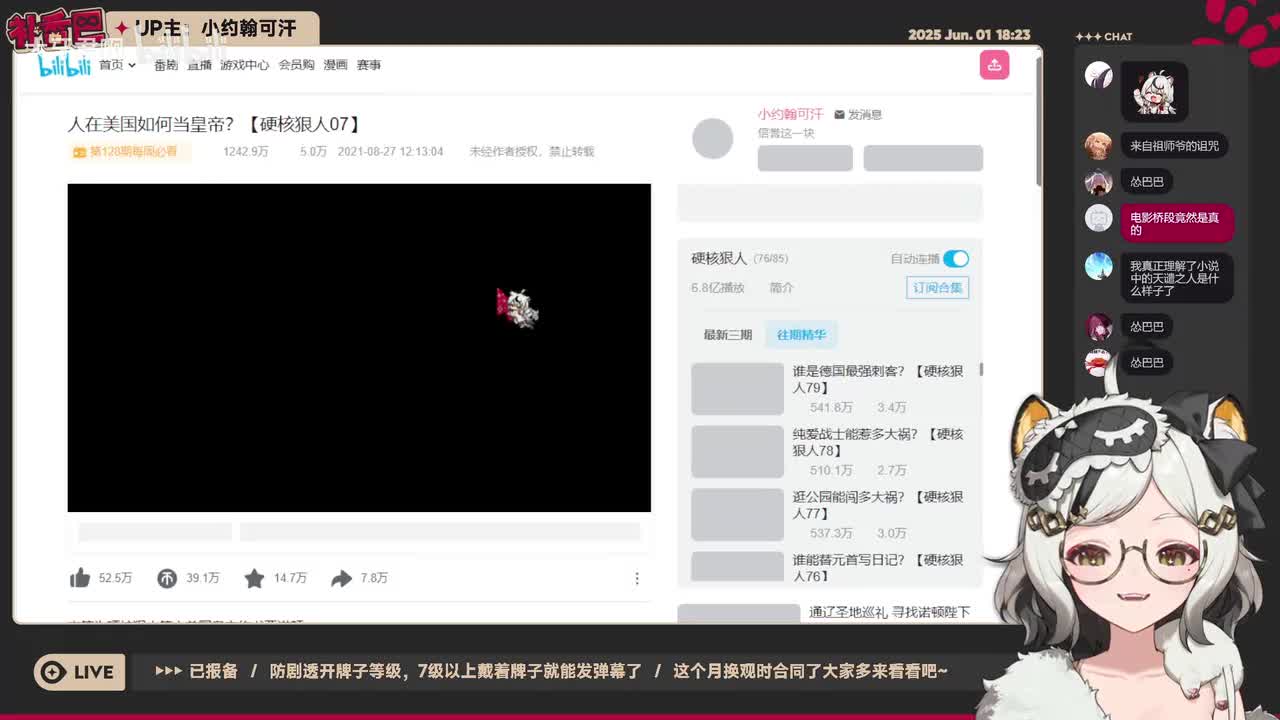Open the 漫画 nav item

click(335, 65)
